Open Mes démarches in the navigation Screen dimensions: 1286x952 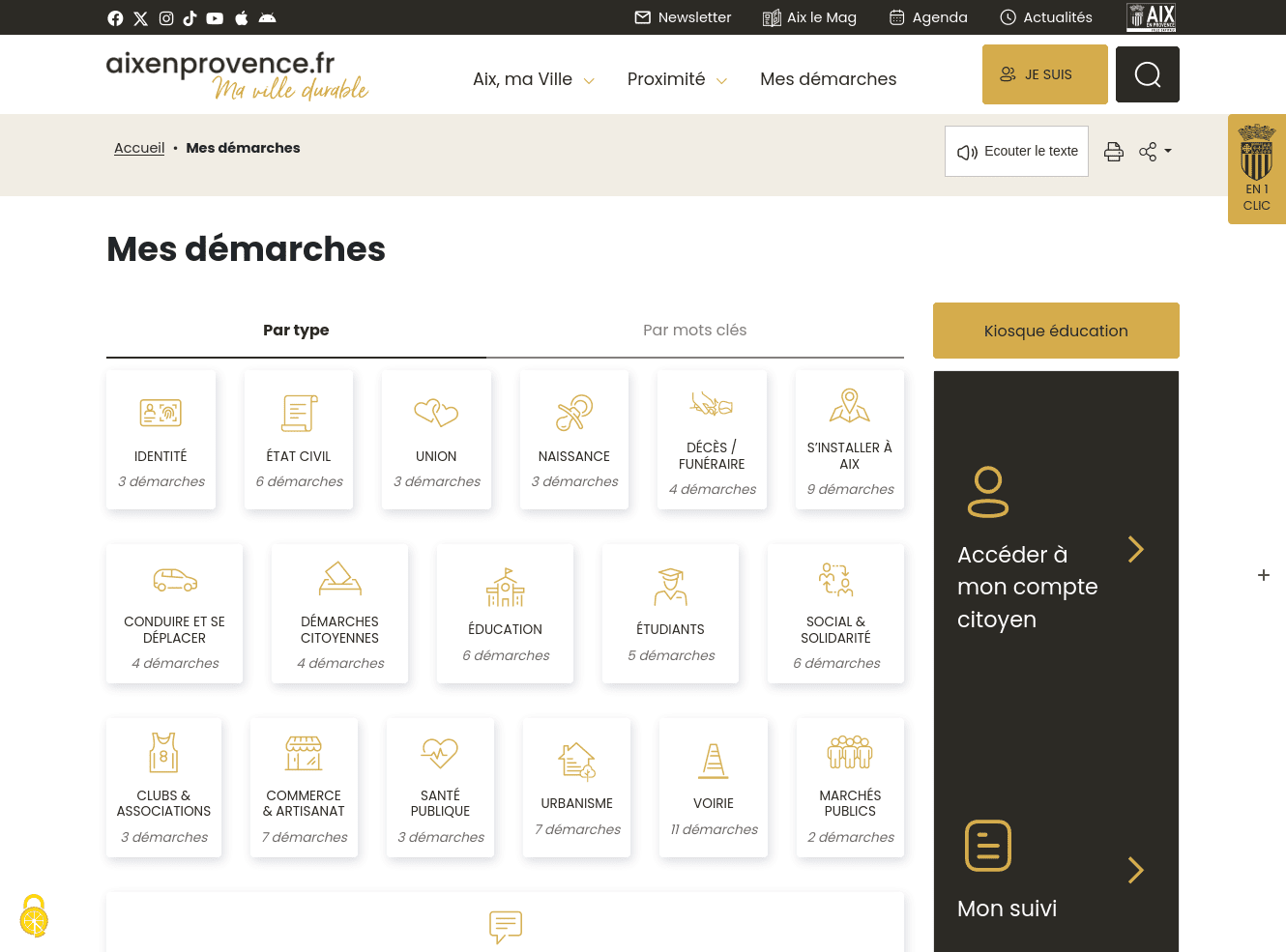click(x=828, y=79)
